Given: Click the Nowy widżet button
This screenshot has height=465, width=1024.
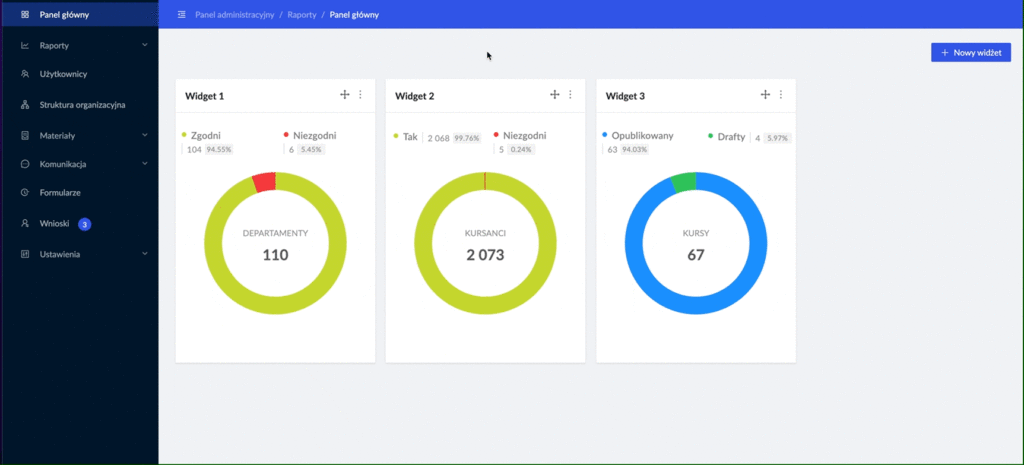Looking at the screenshot, I should click(970, 52).
